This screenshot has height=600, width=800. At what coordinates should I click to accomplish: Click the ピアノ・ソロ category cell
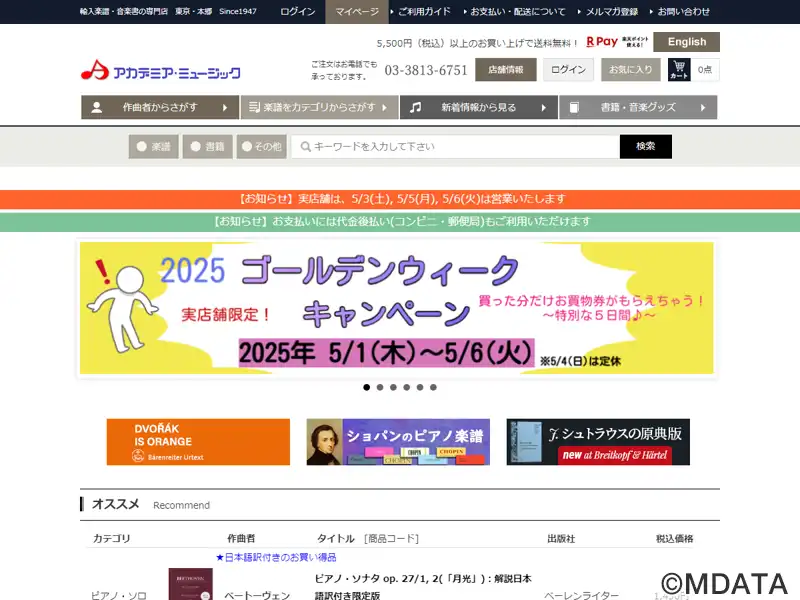118,595
